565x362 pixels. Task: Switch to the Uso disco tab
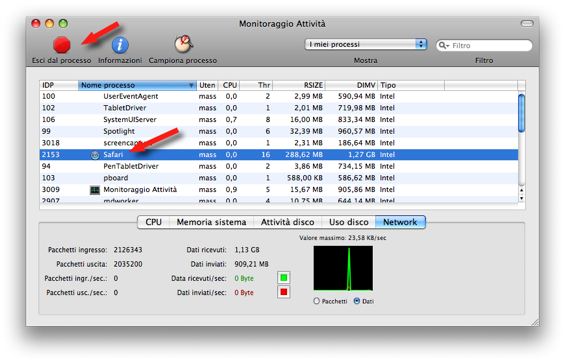pyautogui.click(x=348, y=222)
